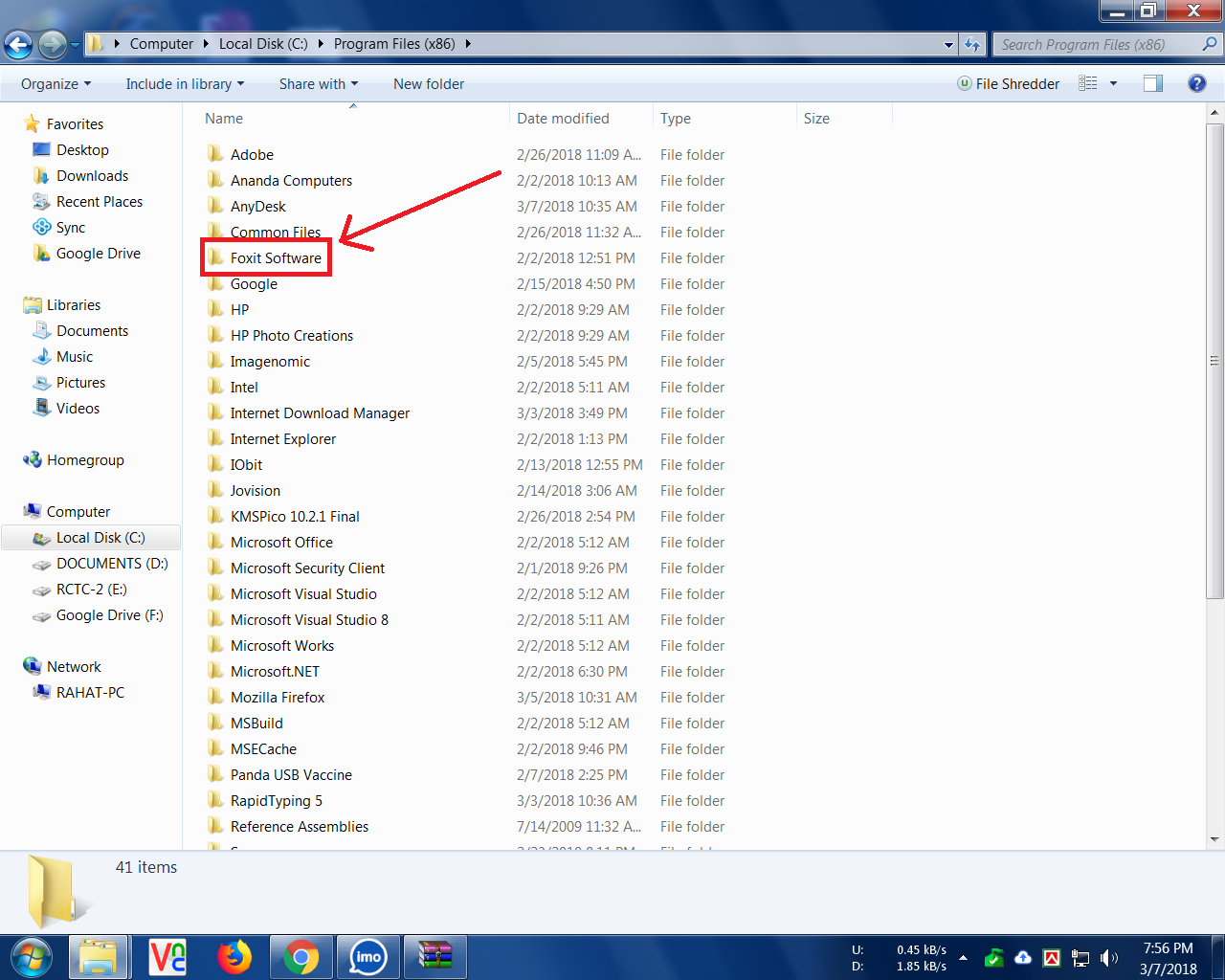The width and height of the screenshot is (1225, 980).
Task: Open the Organize dropdown menu
Action: click(x=56, y=84)
